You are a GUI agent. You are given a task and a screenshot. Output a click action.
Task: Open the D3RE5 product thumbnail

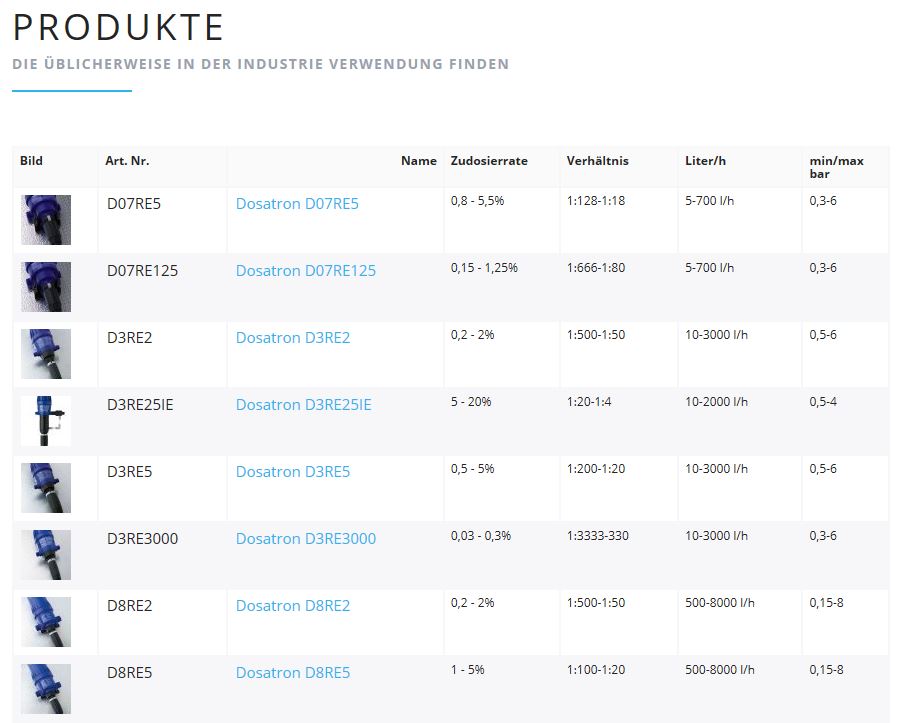(x=46, y=488)
